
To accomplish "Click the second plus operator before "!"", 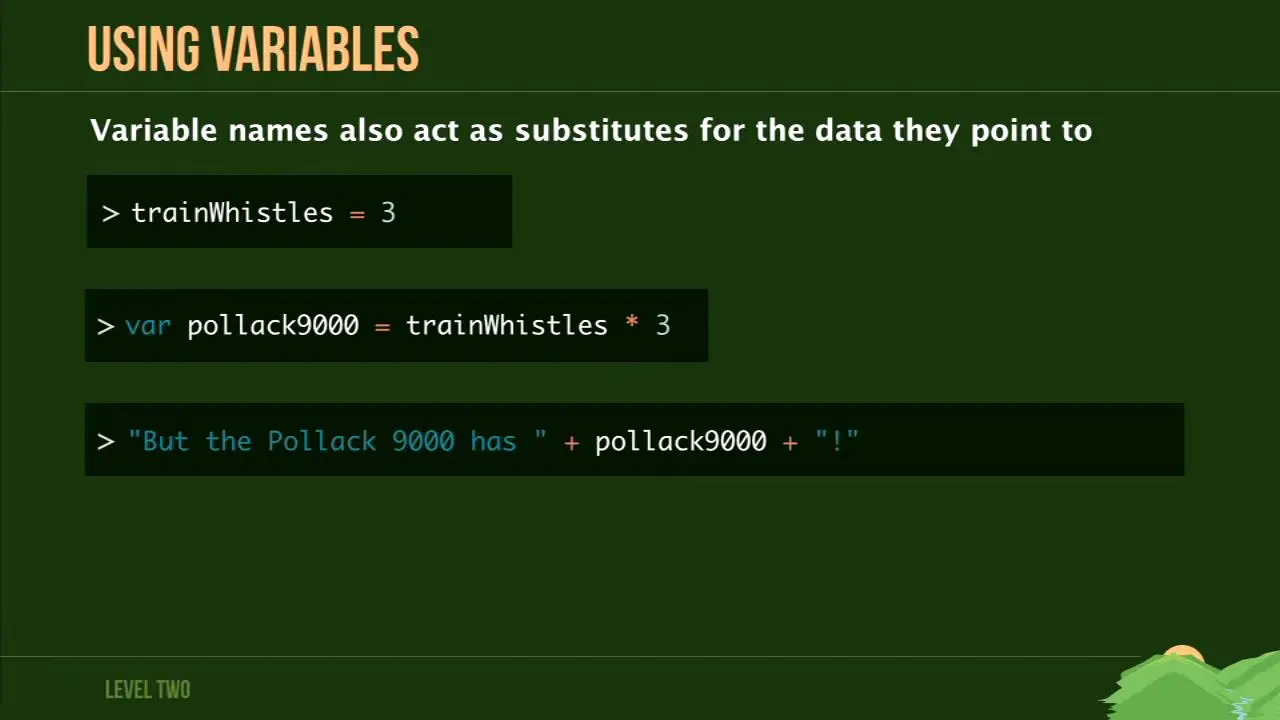I will [x=790, y=442].
